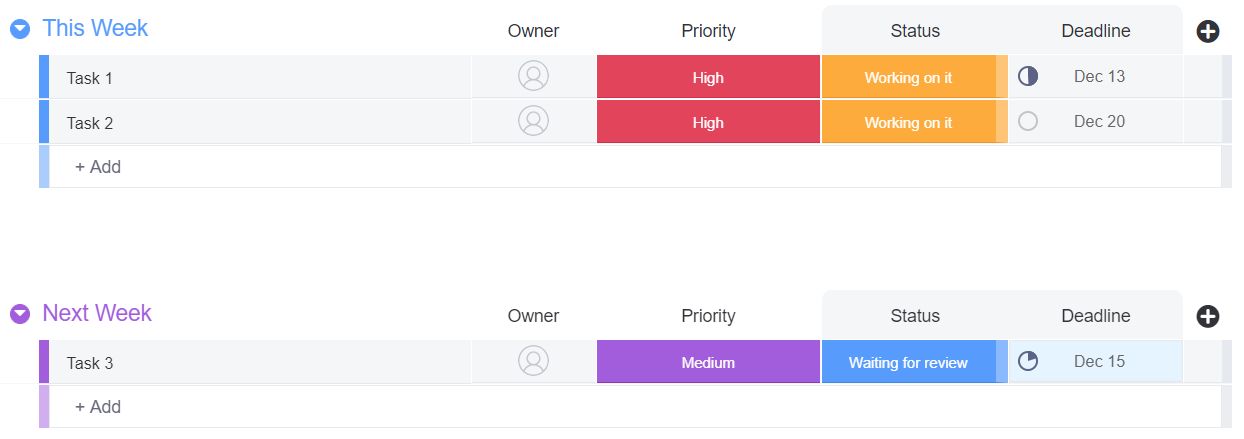Collapse the This Week group
The height and width of the screenshot is (439, 1244).
click(x=20, y=30)
